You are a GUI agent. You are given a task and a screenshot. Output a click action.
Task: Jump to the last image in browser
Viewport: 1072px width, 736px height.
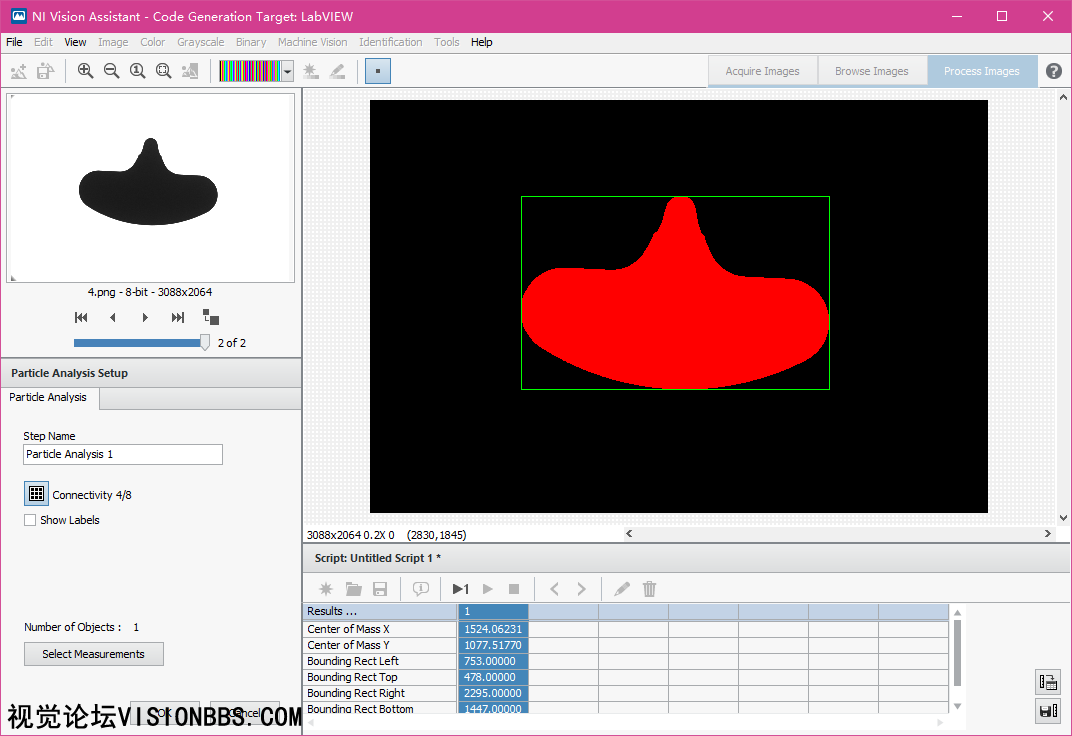(178, 317)
